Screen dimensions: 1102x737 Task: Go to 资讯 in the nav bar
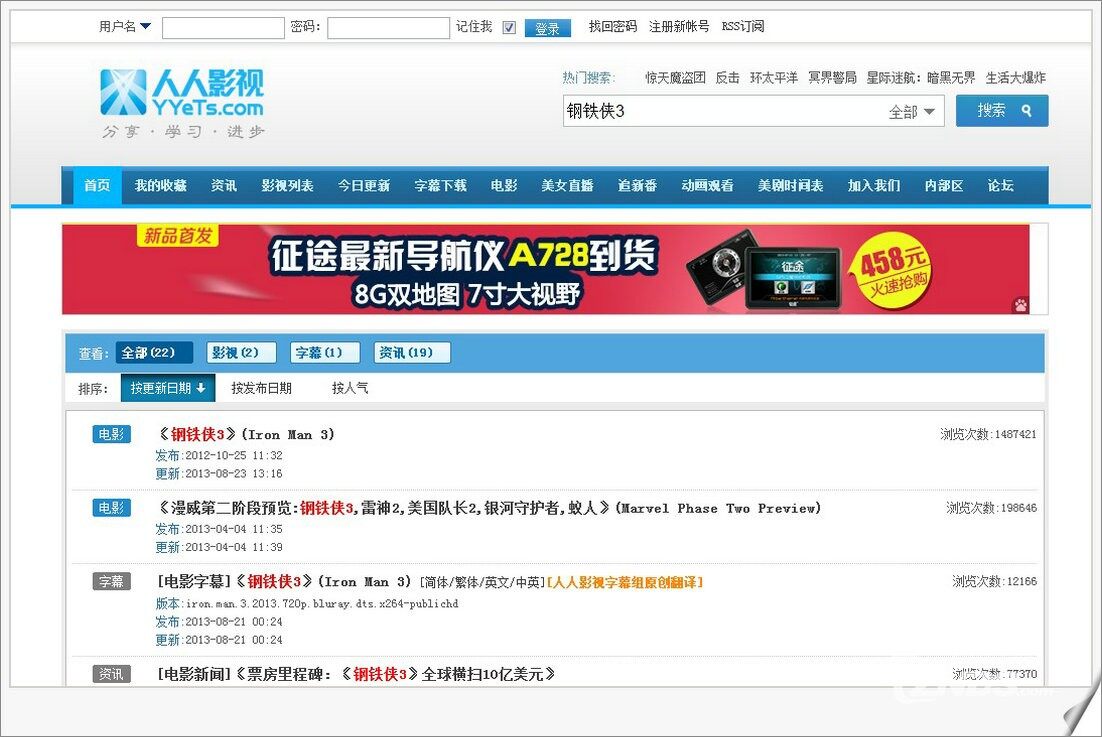223,185
